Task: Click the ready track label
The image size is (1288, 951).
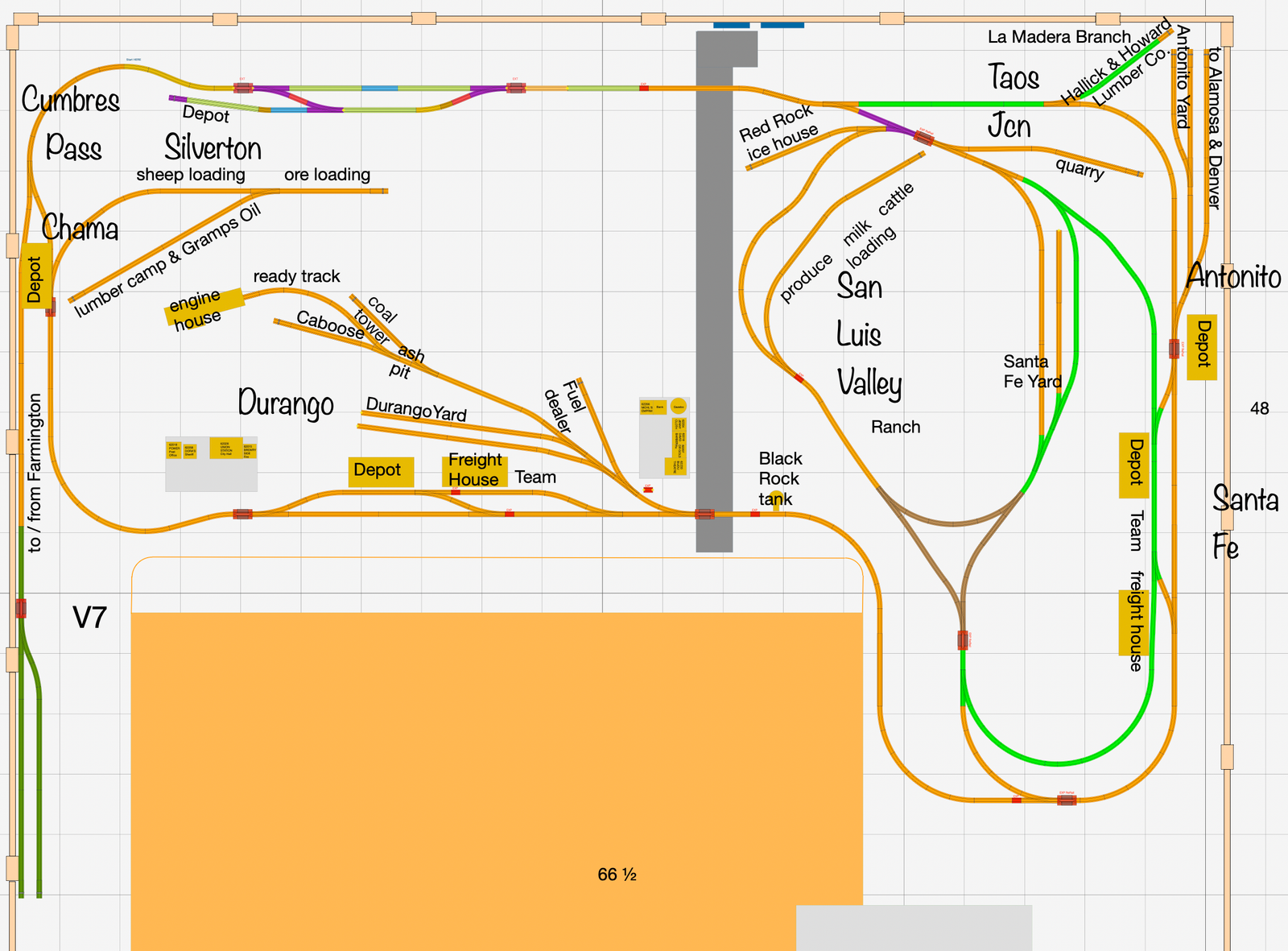Action: click(x=297, y=276)
